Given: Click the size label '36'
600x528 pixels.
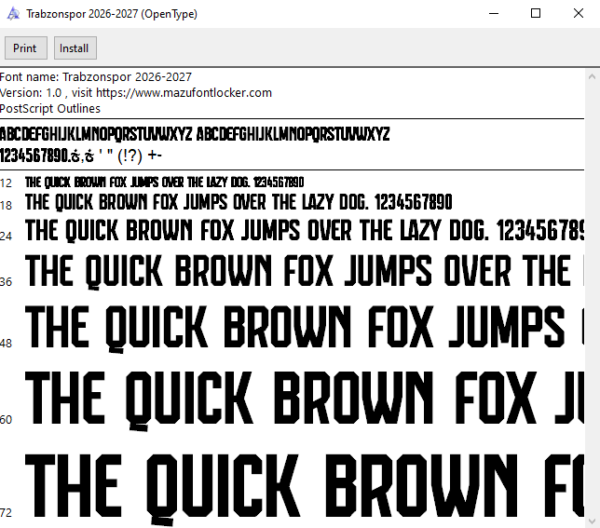Looking at the screenshot, I should click(x=6, y=282).
